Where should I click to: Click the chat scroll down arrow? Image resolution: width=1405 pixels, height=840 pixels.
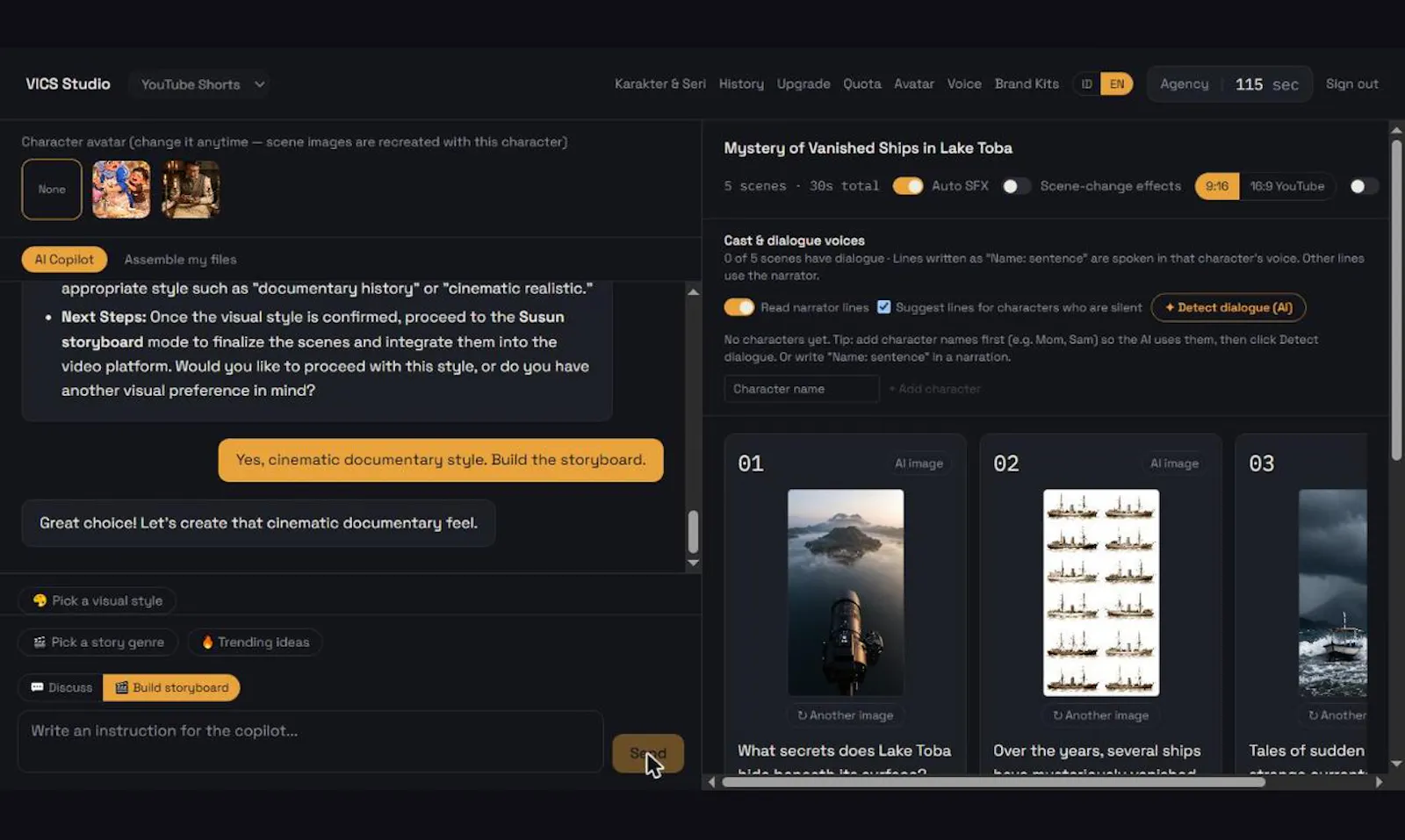[693, 563]
